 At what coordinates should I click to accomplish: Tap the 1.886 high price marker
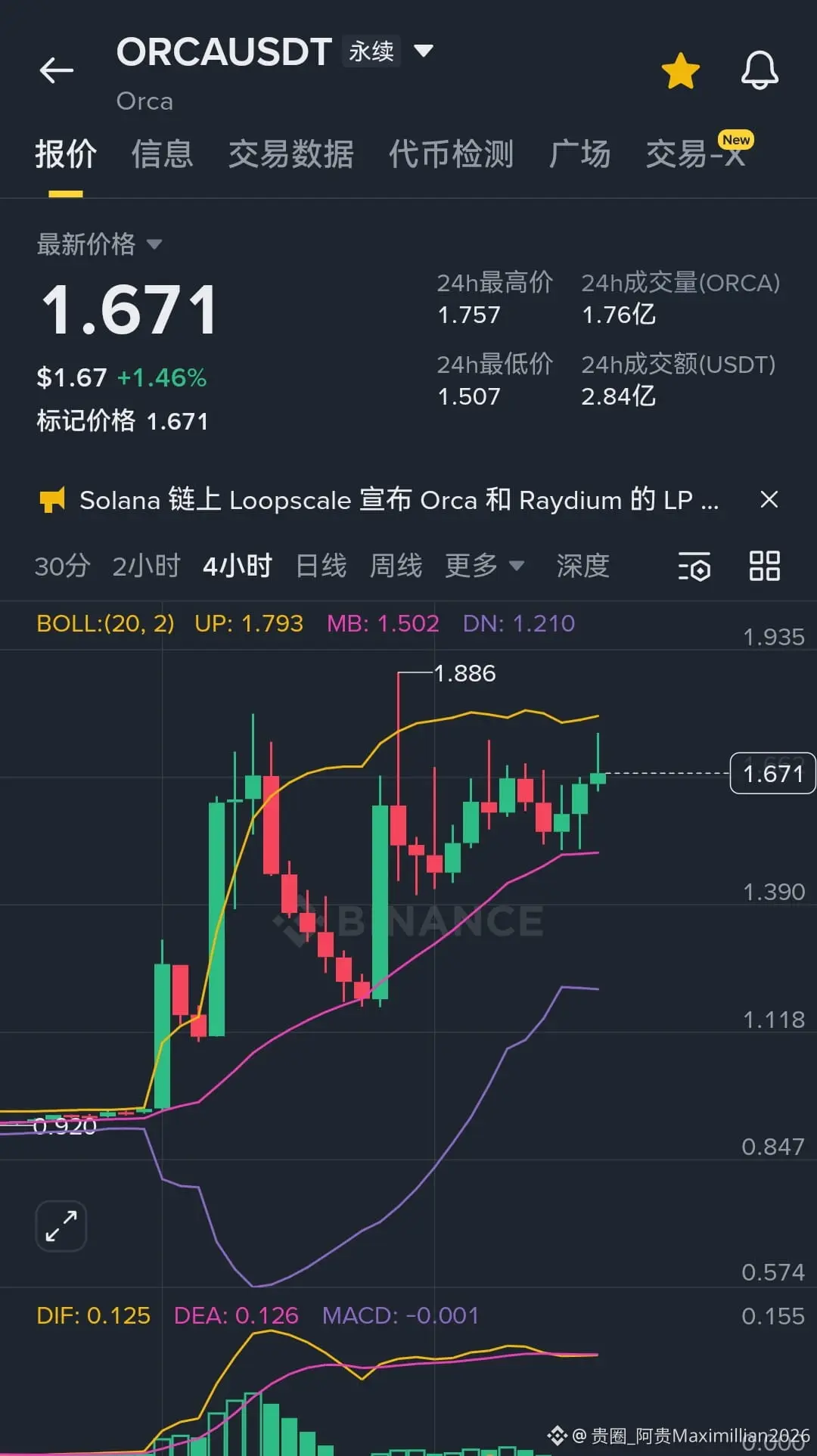coord(464,673)
